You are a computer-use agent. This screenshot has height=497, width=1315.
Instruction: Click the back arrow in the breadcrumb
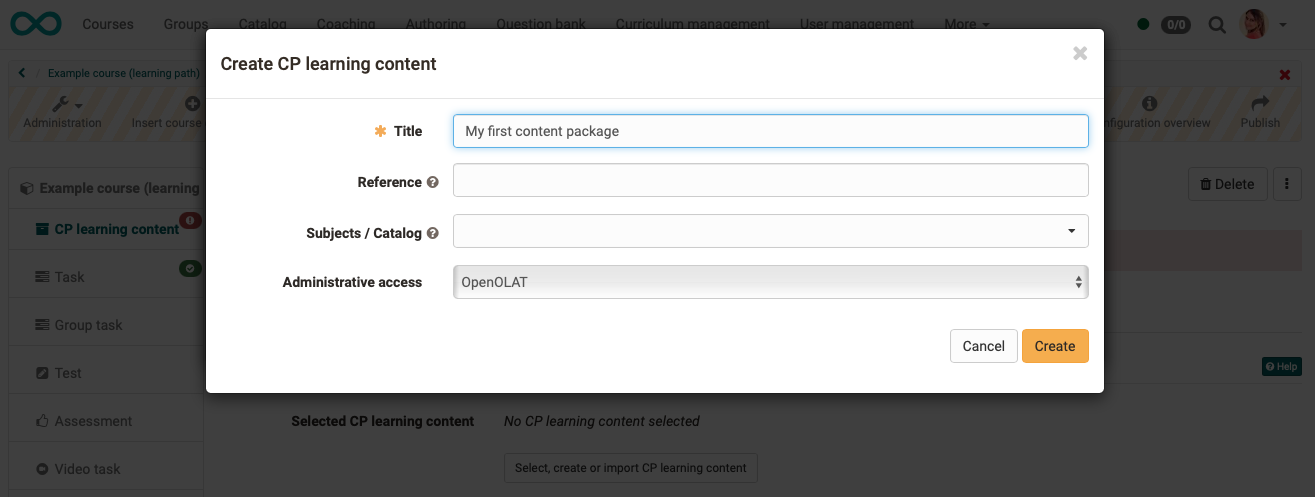pos(22,73)
